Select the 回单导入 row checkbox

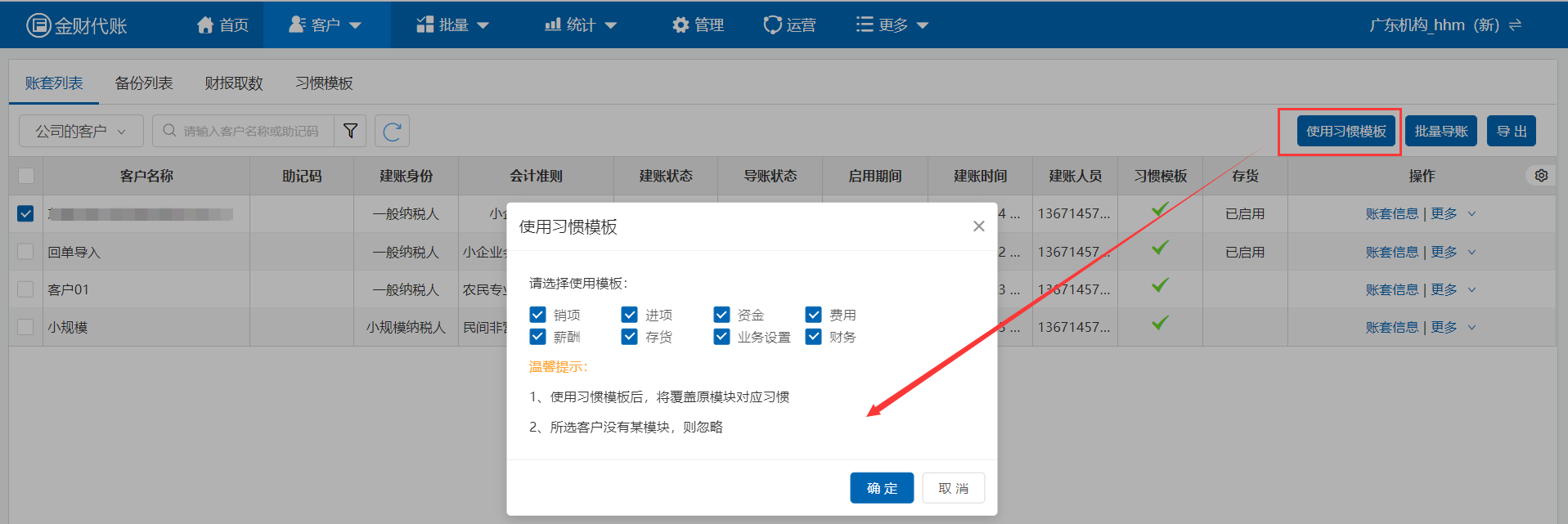pos(25,252)
